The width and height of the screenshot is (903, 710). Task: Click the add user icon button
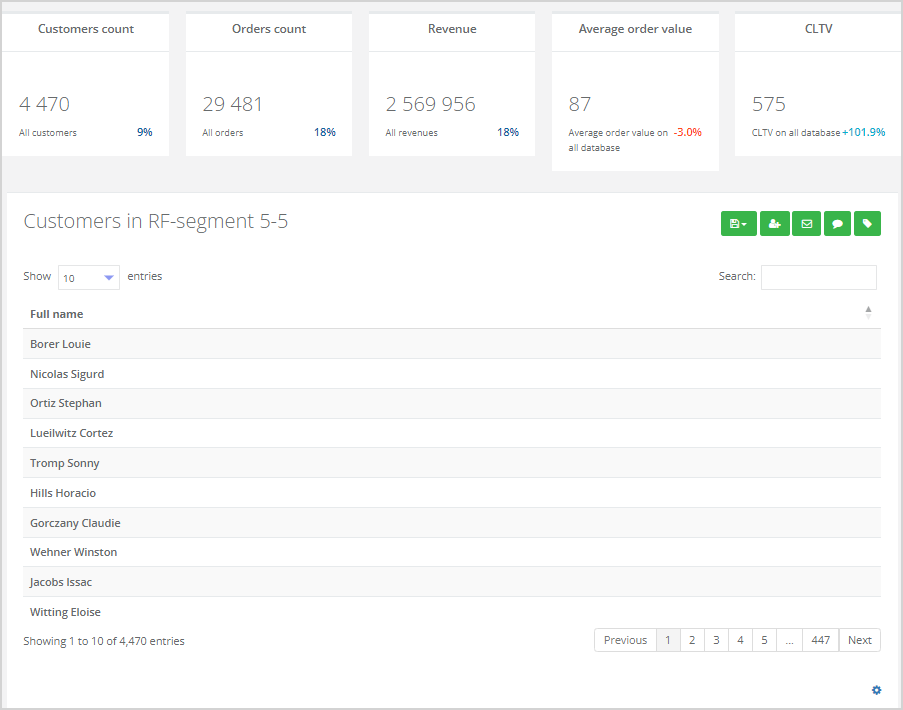click(x=774, y=224)
